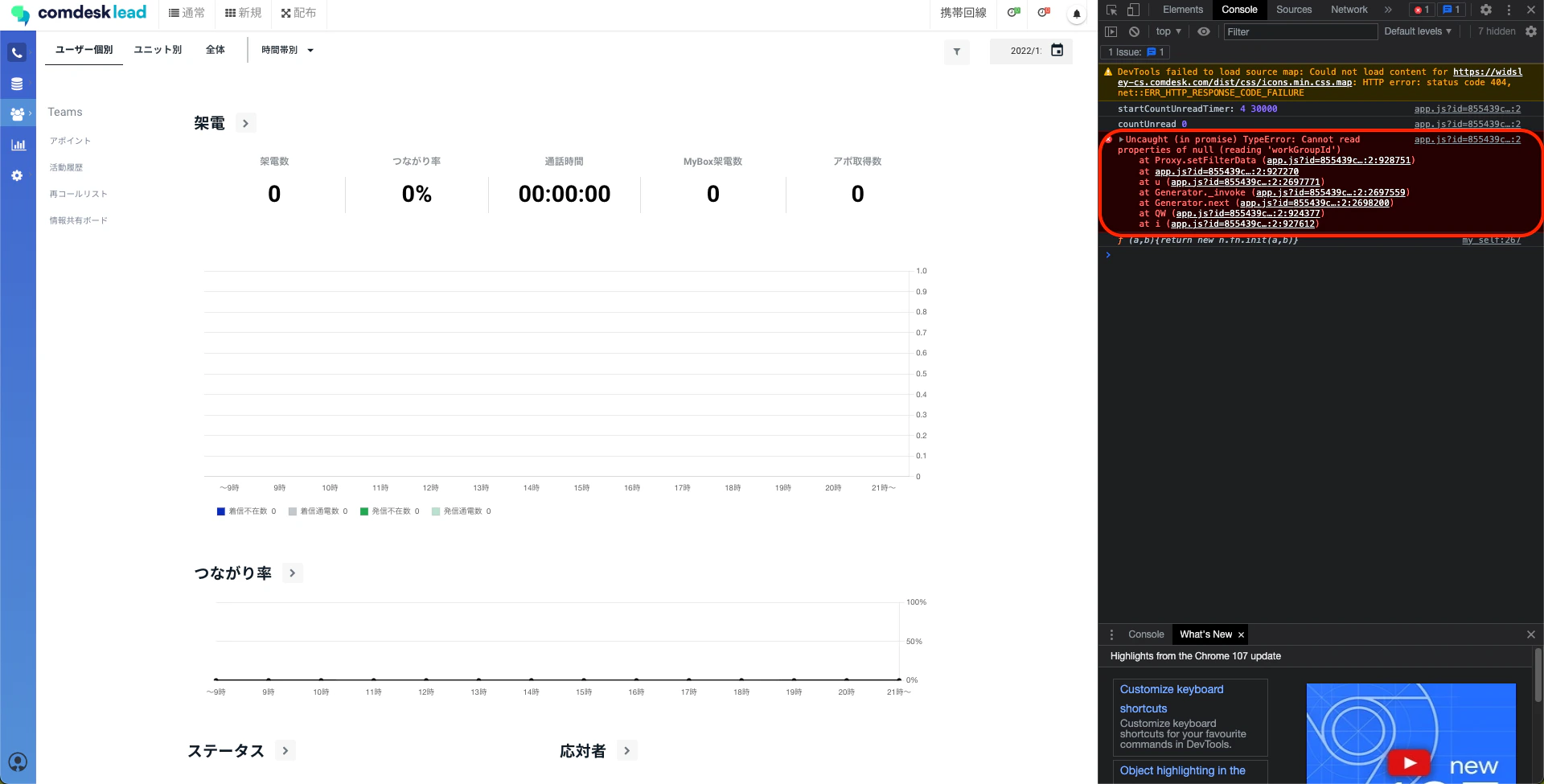Viewport: 1544px width, 784px height.
Task: Open アポイント in the Teams menu
Action: [70, 141]
